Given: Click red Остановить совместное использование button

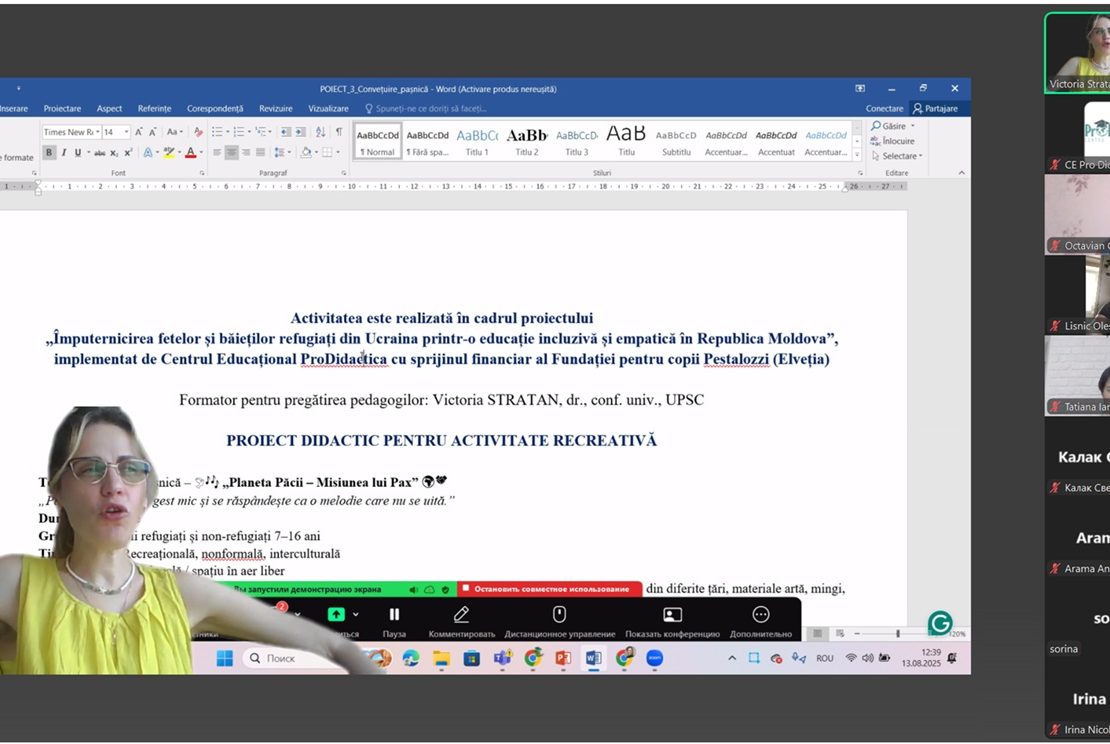Looking at the screenshot, I should (x=550, y=589).
